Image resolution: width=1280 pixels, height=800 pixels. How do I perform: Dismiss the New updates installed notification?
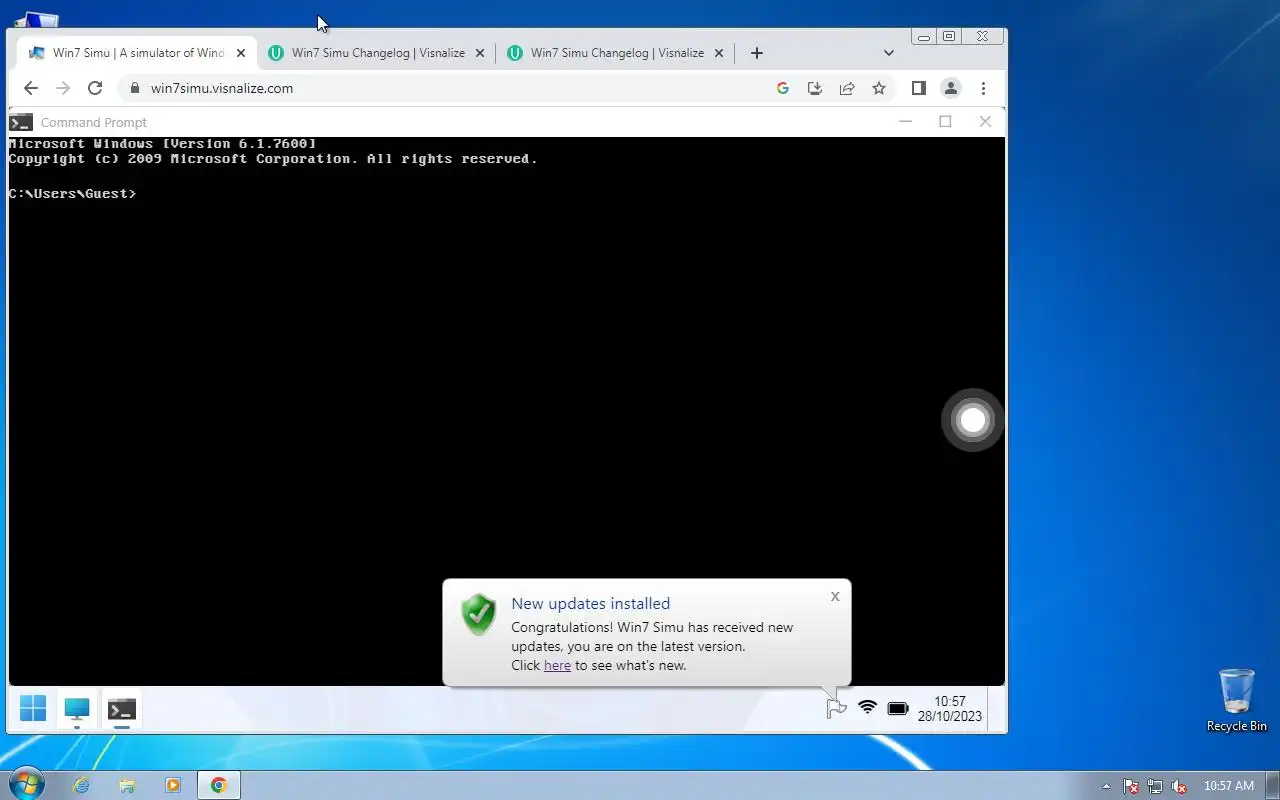tap(835, 597)
